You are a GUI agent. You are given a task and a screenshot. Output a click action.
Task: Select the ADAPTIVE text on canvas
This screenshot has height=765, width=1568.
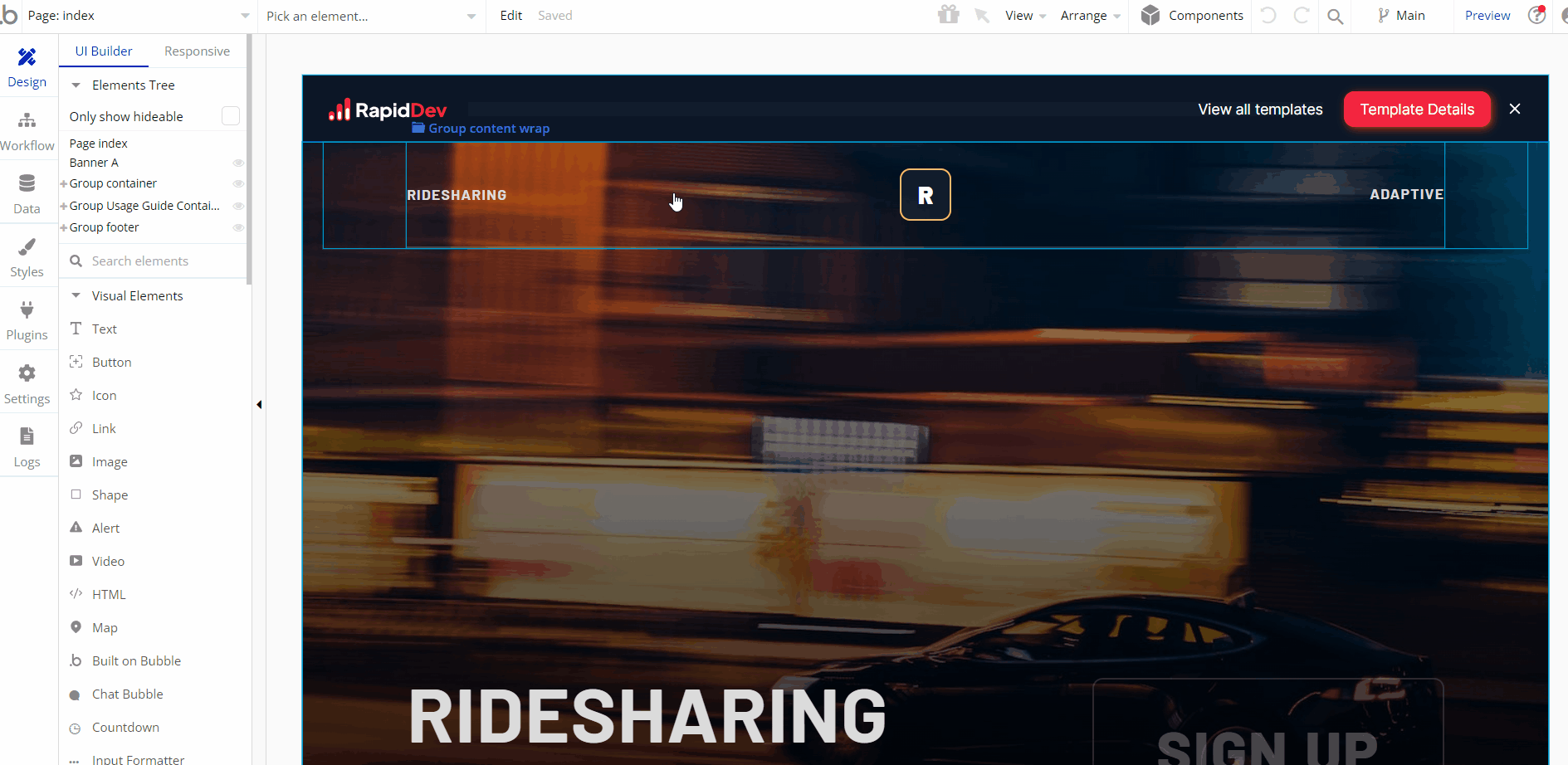(x=1406, y=194)
